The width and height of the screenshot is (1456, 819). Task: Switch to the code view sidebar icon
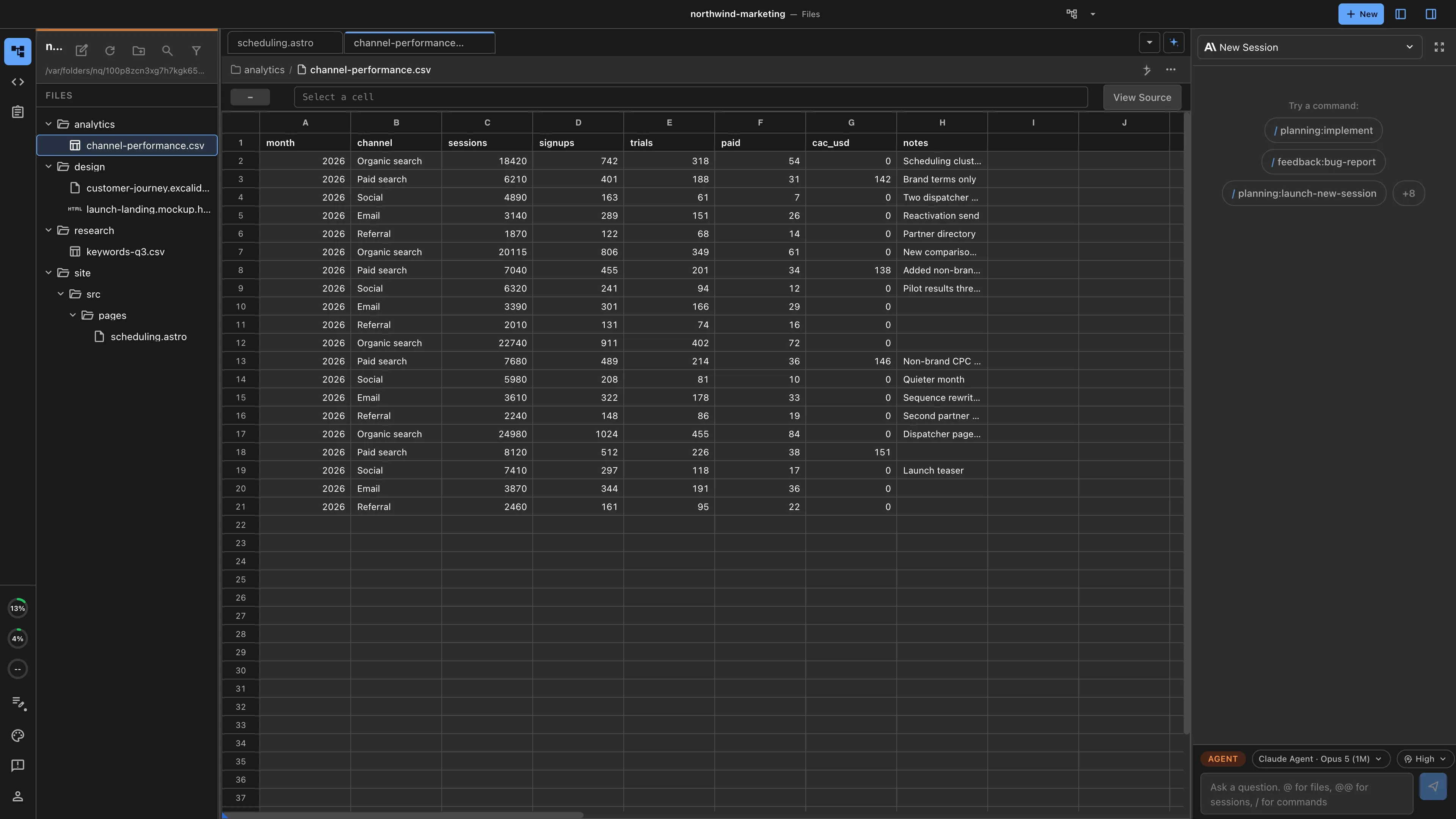pyautogui.click(x=17, y=82)
